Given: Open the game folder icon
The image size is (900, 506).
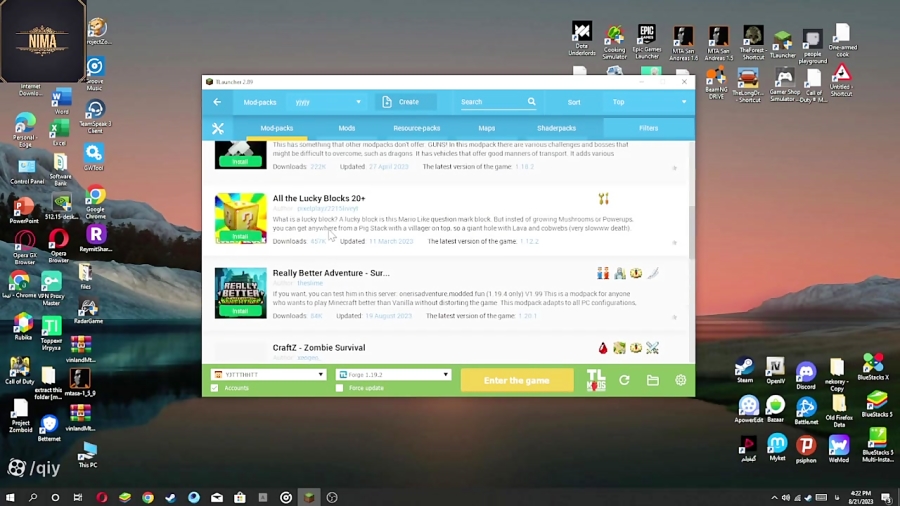Looking at the screenshot, I should click(x=653, y=380).
